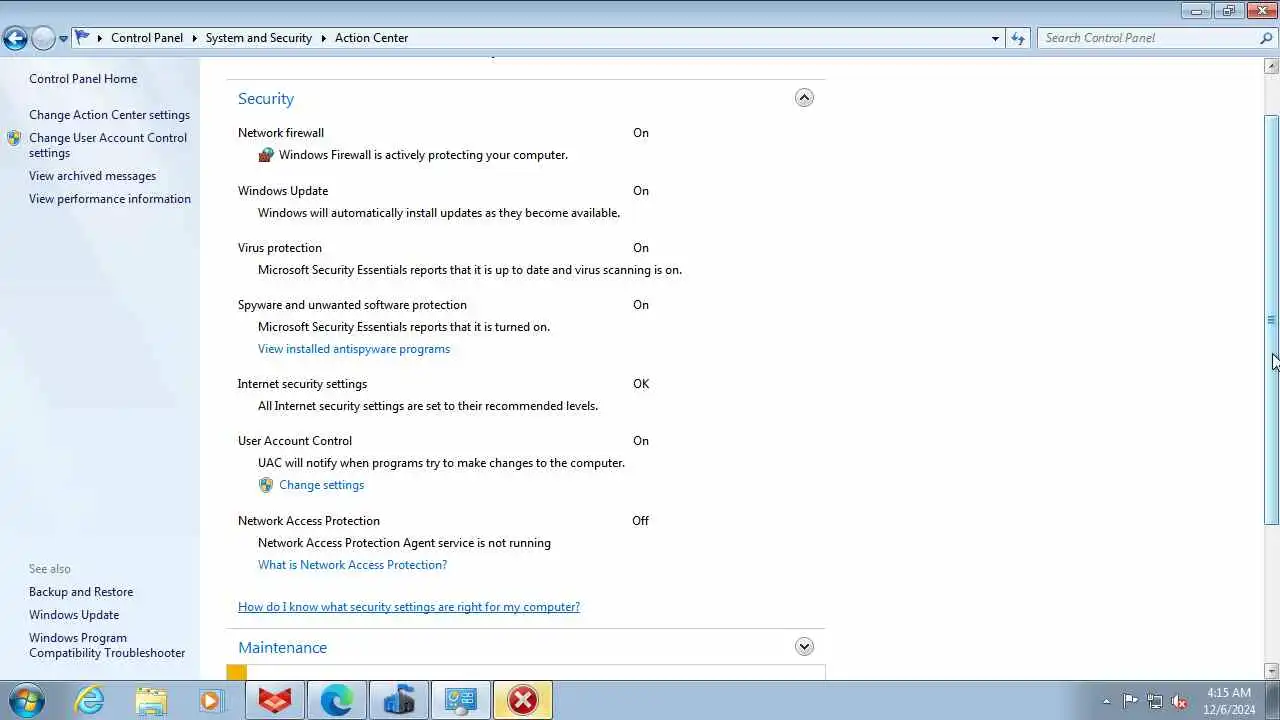This screenshot has width=1280, height=720.
Task: Open the red X app on taskbar
Action: click(523, 700)
